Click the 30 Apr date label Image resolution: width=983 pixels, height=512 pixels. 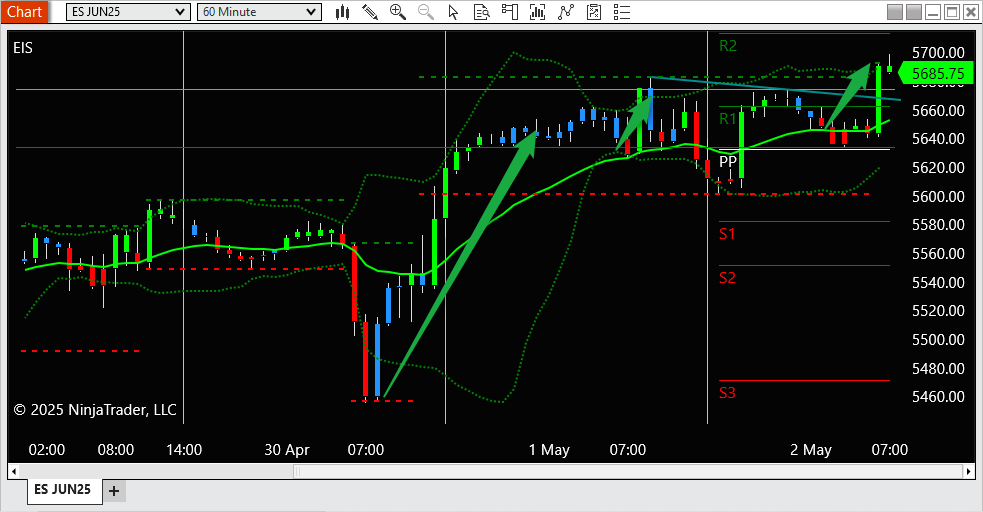click(287, 450)
